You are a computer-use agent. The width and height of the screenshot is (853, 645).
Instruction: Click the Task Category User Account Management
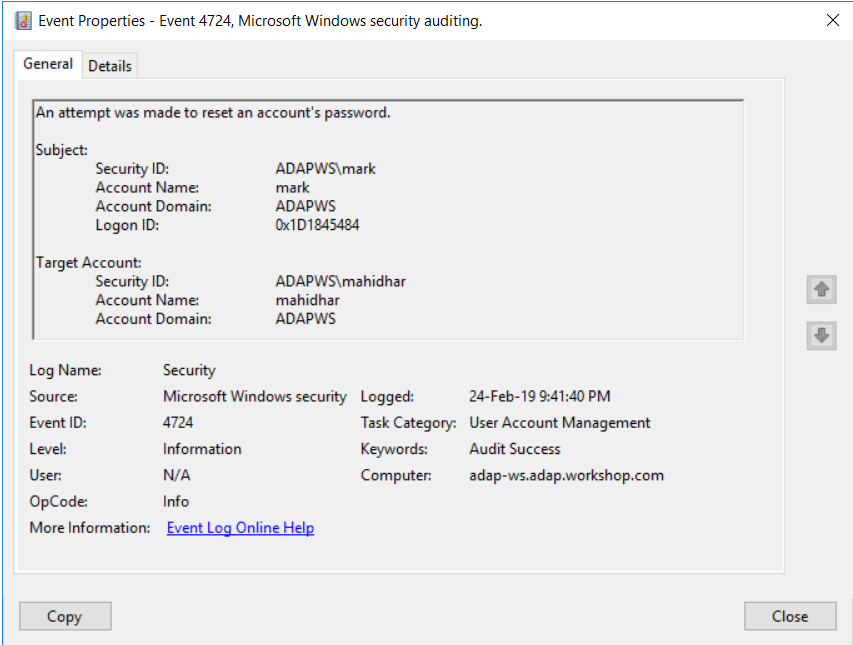coord(560,423)
